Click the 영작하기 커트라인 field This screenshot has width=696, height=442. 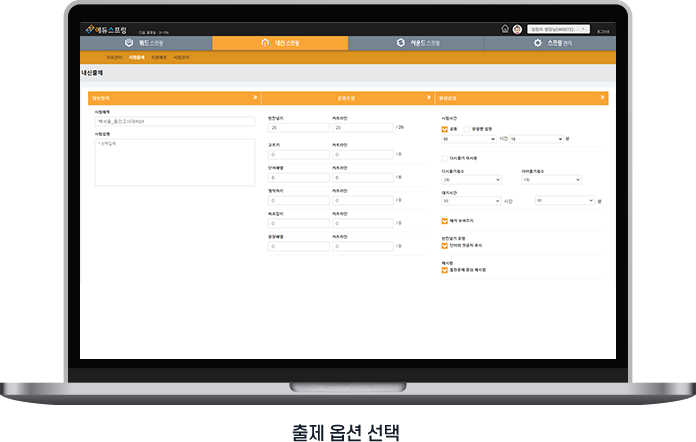pyautogui.click(x=363, y=201)
